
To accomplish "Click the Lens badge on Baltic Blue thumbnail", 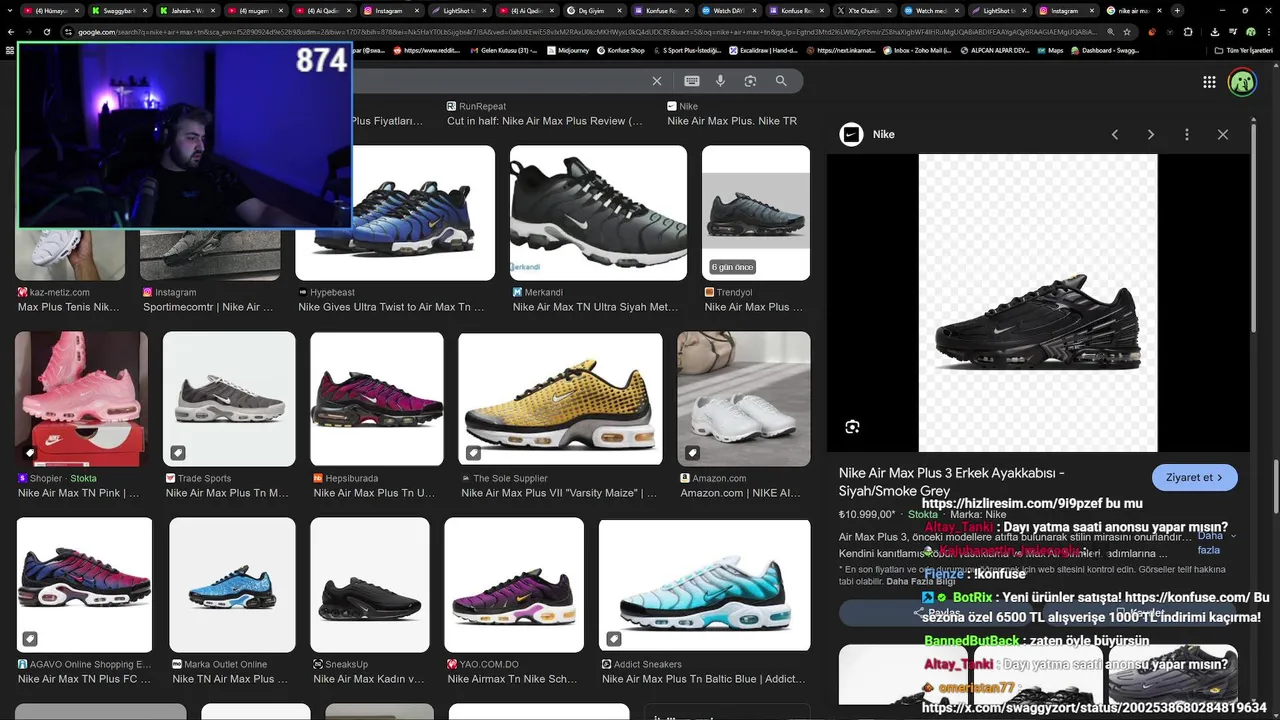I will coord(613,639).
